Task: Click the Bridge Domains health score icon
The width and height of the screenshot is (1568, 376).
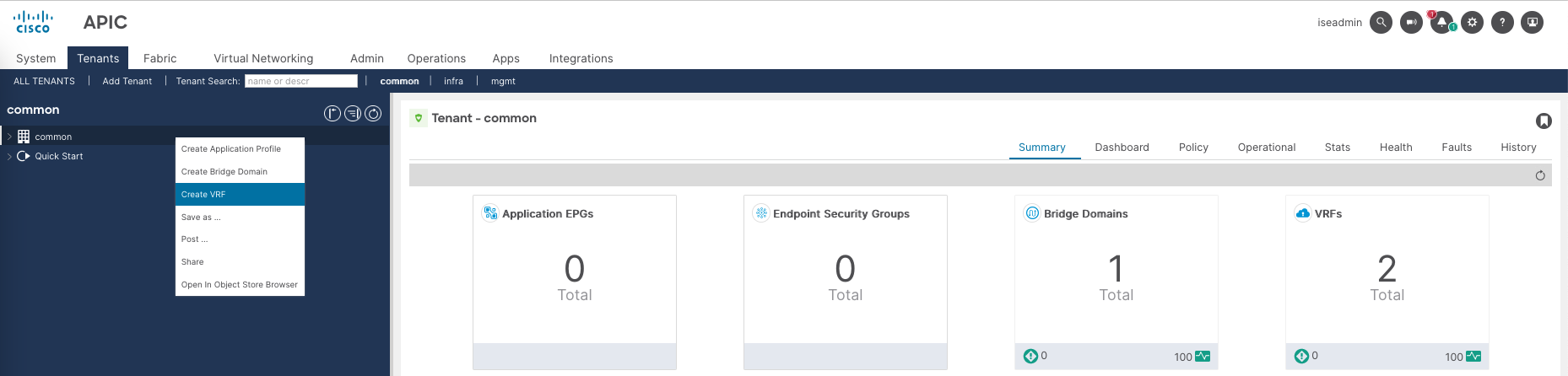Action: point(1203,357)
